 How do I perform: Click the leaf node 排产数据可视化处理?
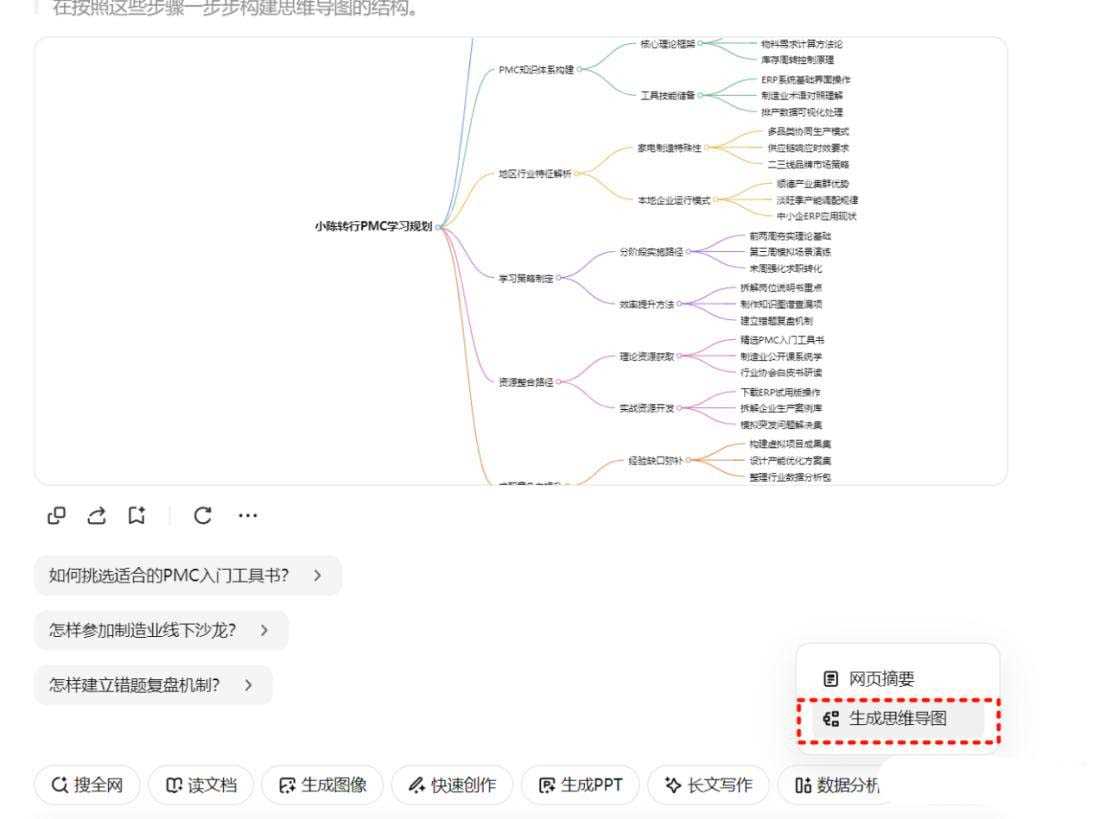pos(801,112)
